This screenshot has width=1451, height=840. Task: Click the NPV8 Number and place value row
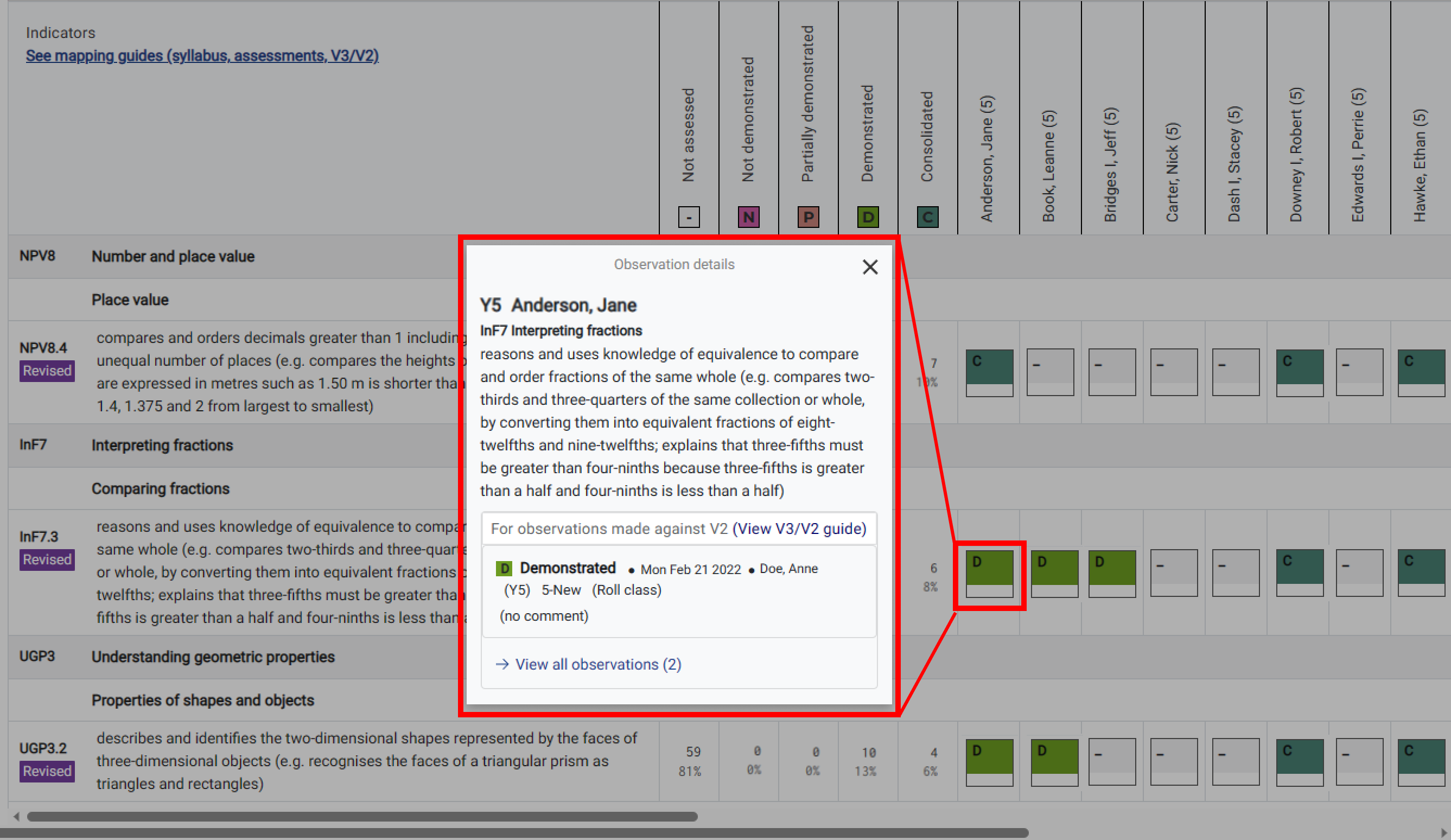click(x=173, y=256)
